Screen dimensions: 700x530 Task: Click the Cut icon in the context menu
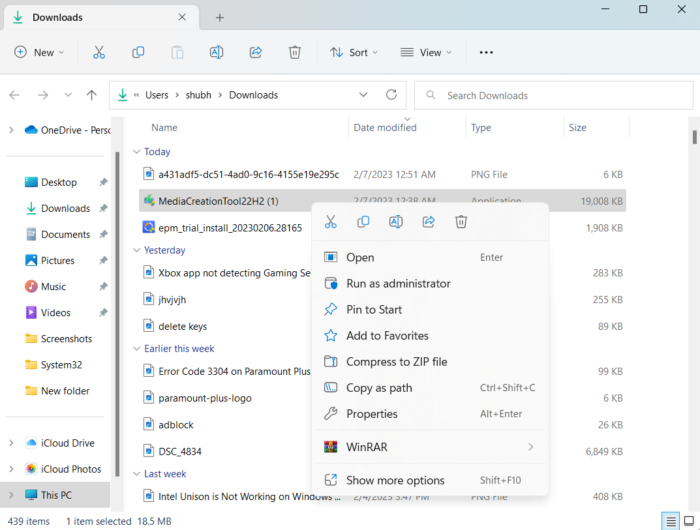point(330,222)
